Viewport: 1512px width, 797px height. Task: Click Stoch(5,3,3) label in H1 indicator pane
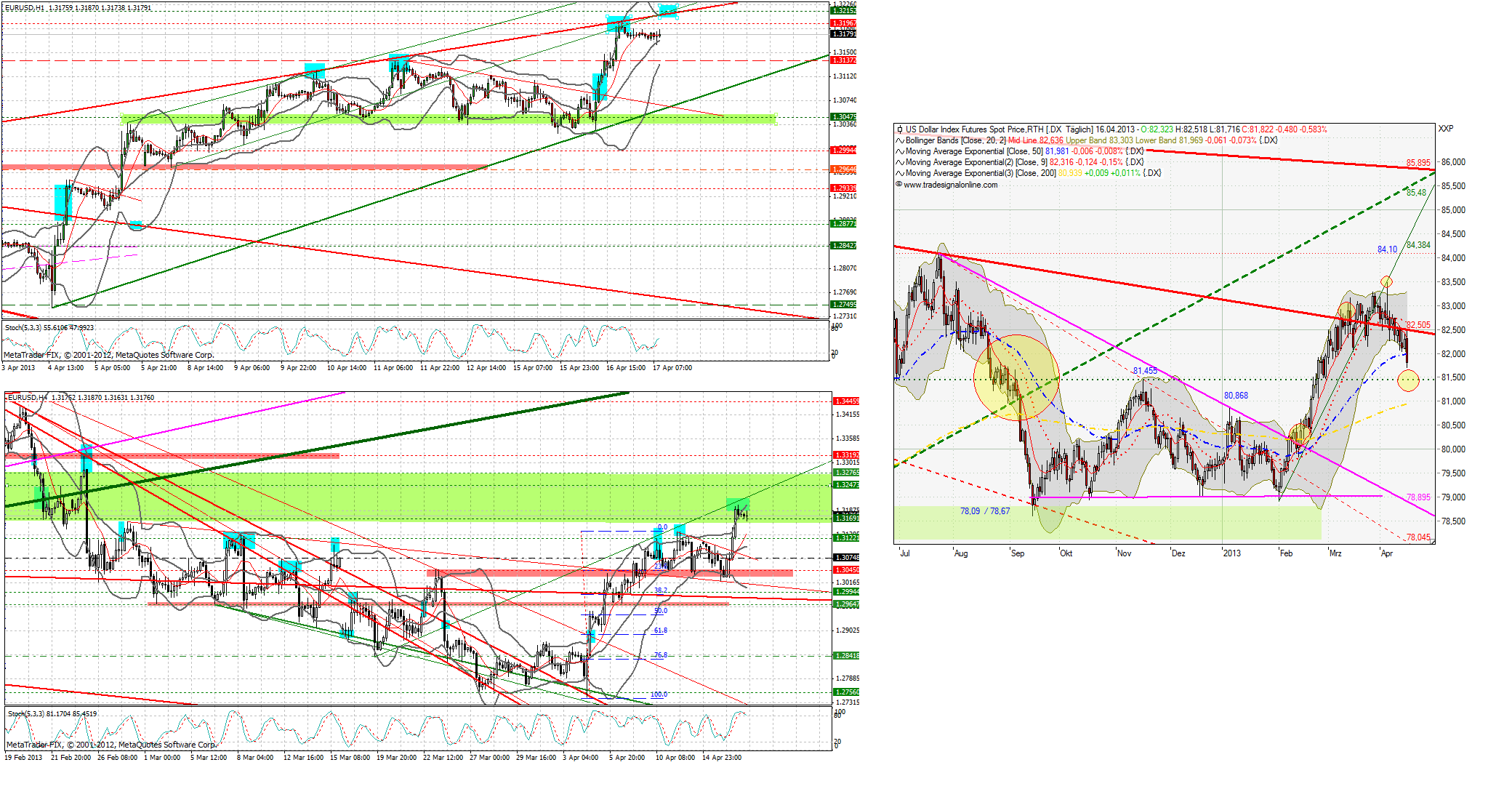click(x=25, y=328)
